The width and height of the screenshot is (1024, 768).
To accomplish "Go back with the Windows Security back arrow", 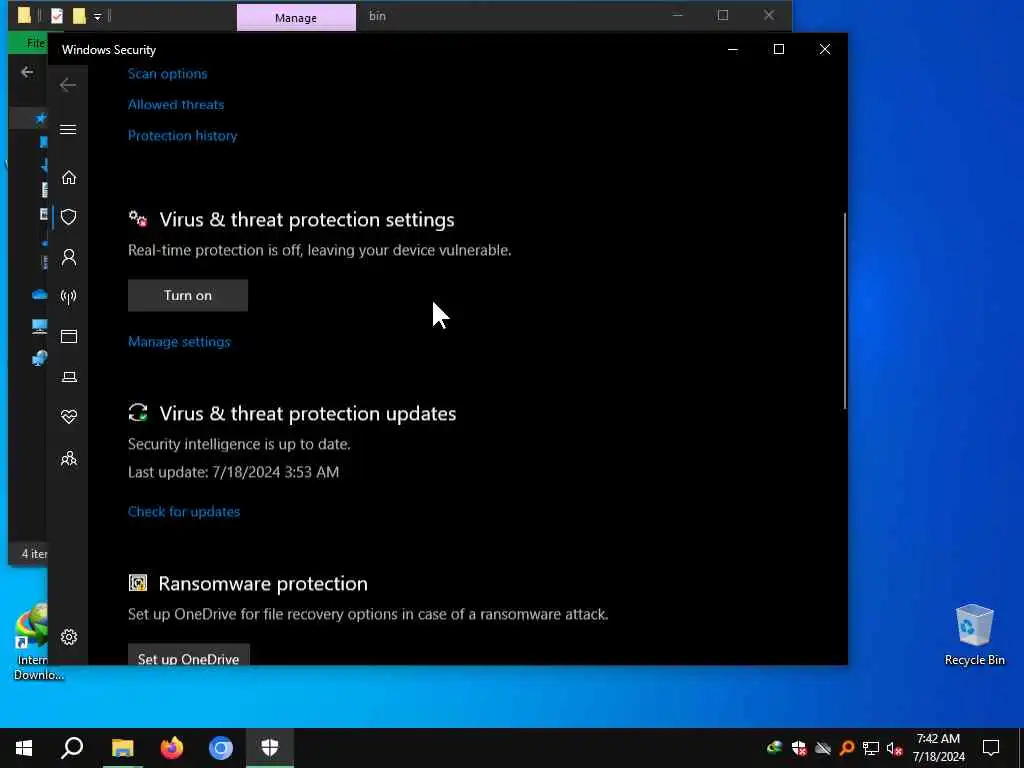I will point(68,85).
